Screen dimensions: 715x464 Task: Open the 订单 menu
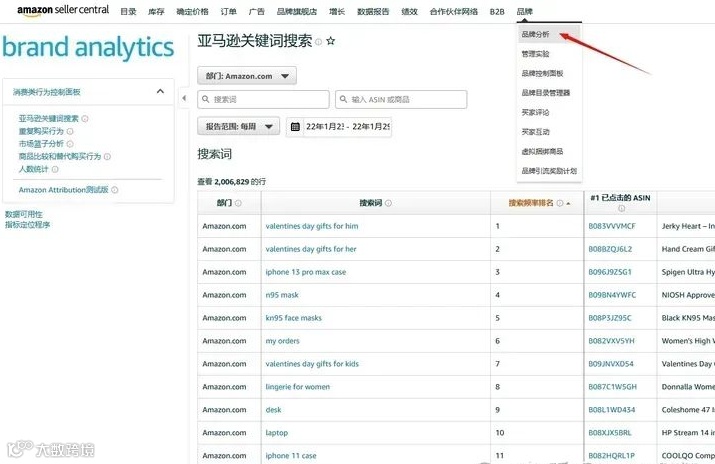click(228, 12)
